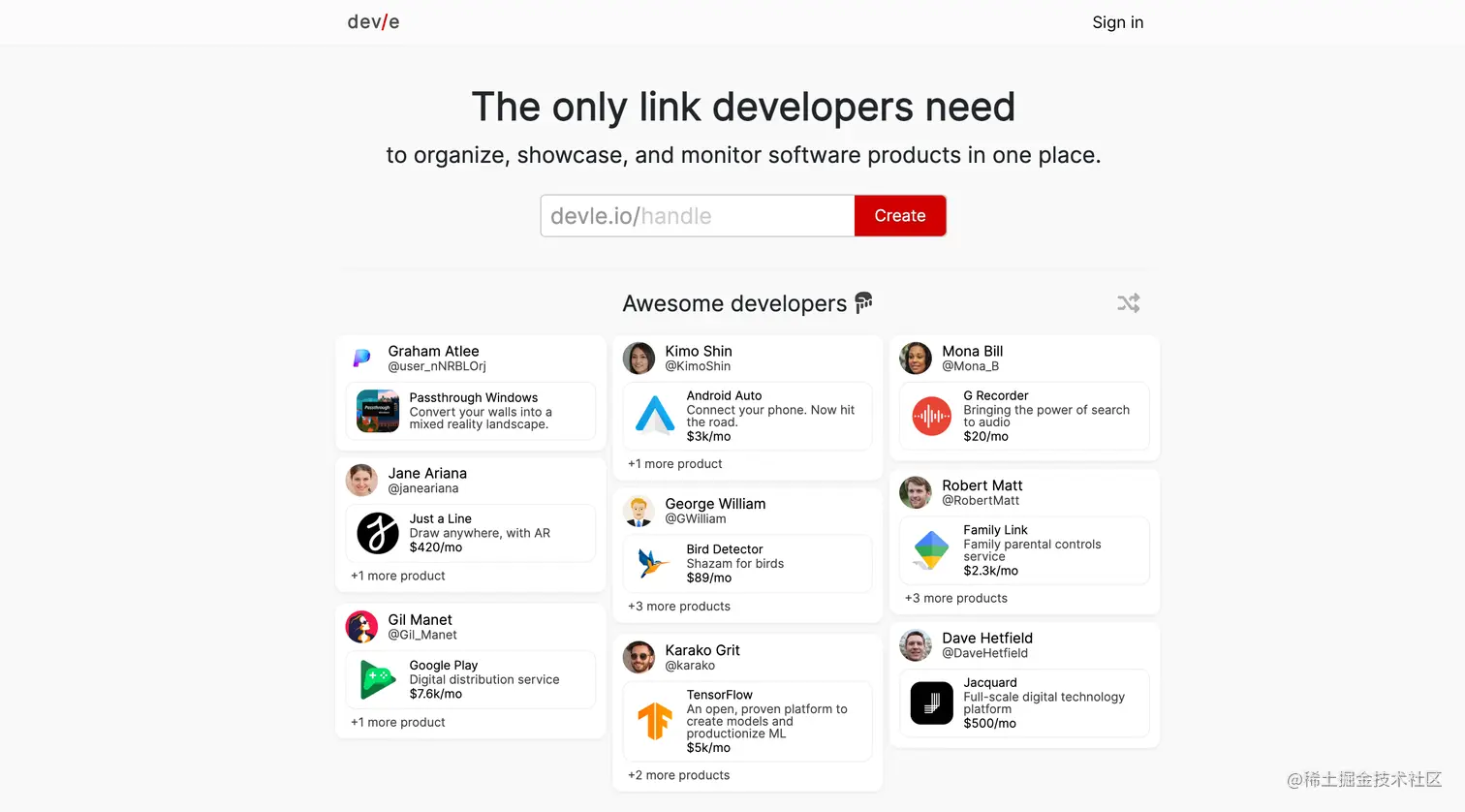The height and width of the screenshot is (812, 1465).
Task: Open the G Recorder product title
Action: coord(996,395)
